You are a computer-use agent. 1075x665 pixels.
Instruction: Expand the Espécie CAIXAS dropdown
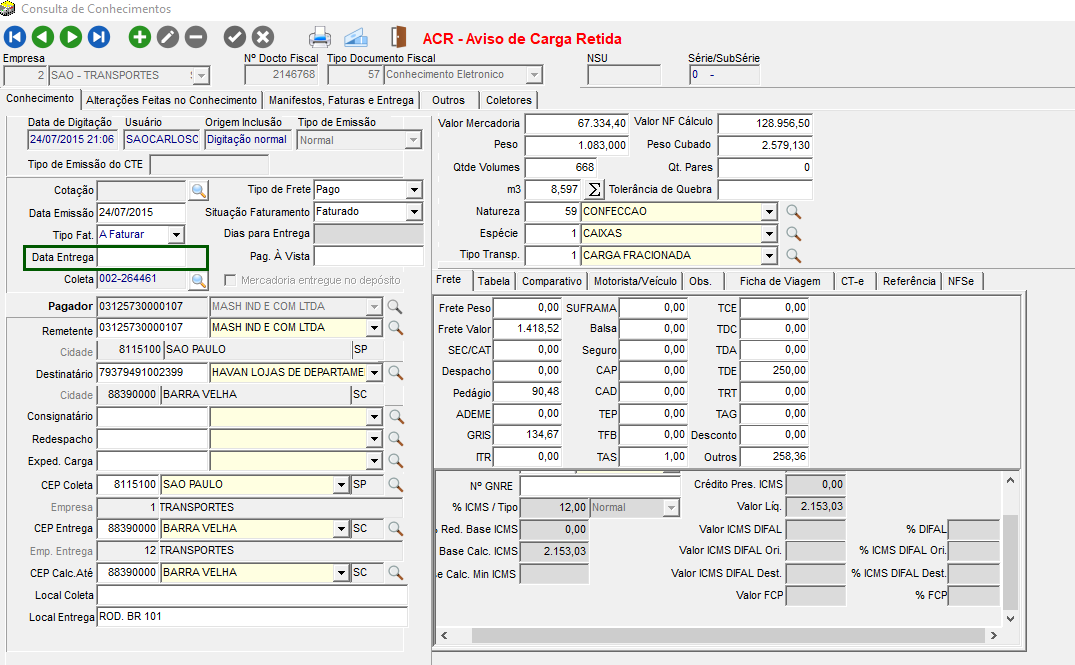pos(768,234)
